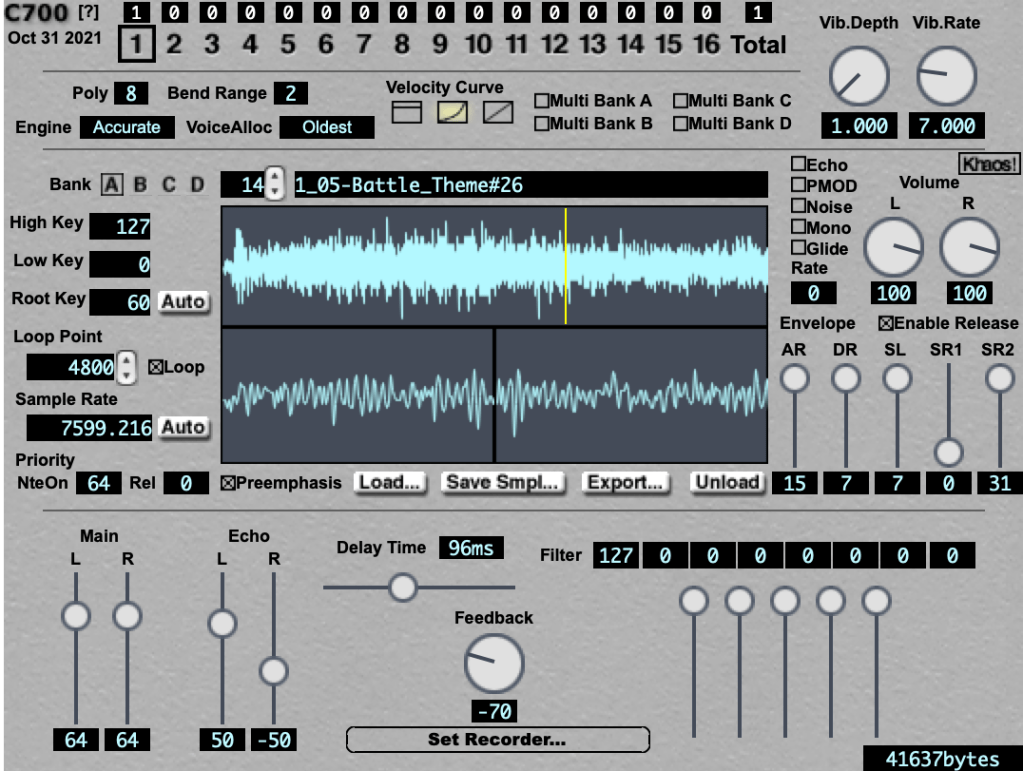
Task: Enable Multi Bank A checkbox
Action: click(541, 101)
